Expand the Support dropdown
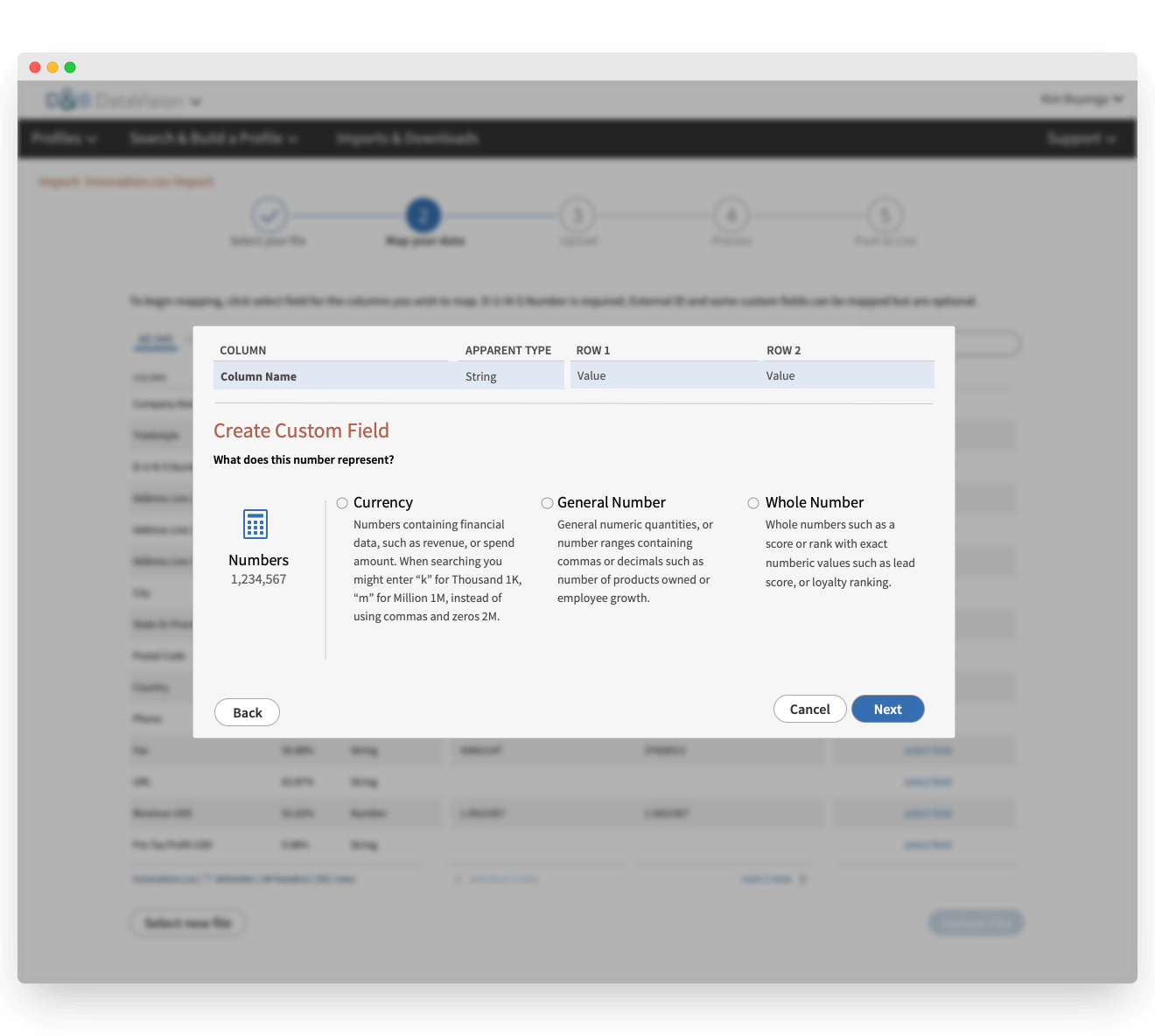The width and height of the screenshot is (1155, 1036). 1082,138
